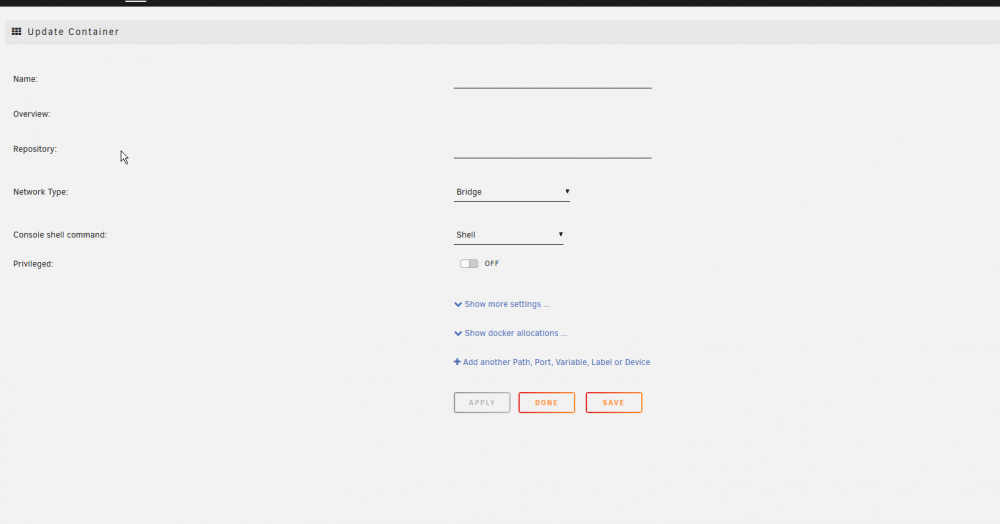Click the chevron icon beside Show more settings

pyautogui.click(x=458, y=305)
